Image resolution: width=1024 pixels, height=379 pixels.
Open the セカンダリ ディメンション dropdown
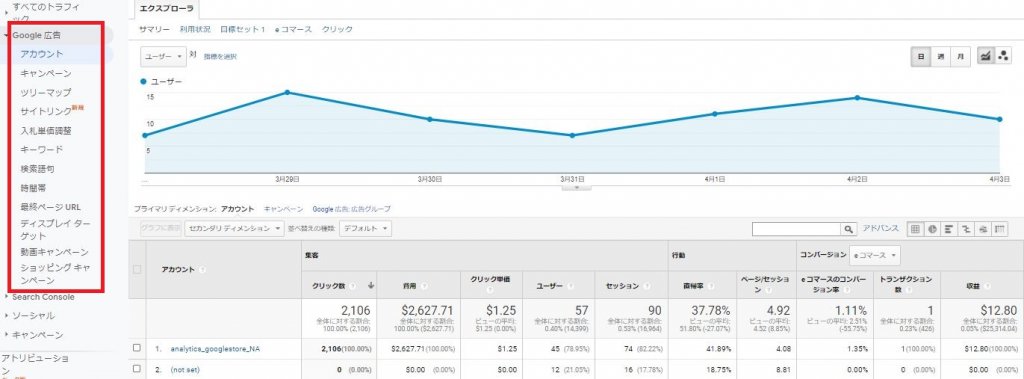coord(234,229)
